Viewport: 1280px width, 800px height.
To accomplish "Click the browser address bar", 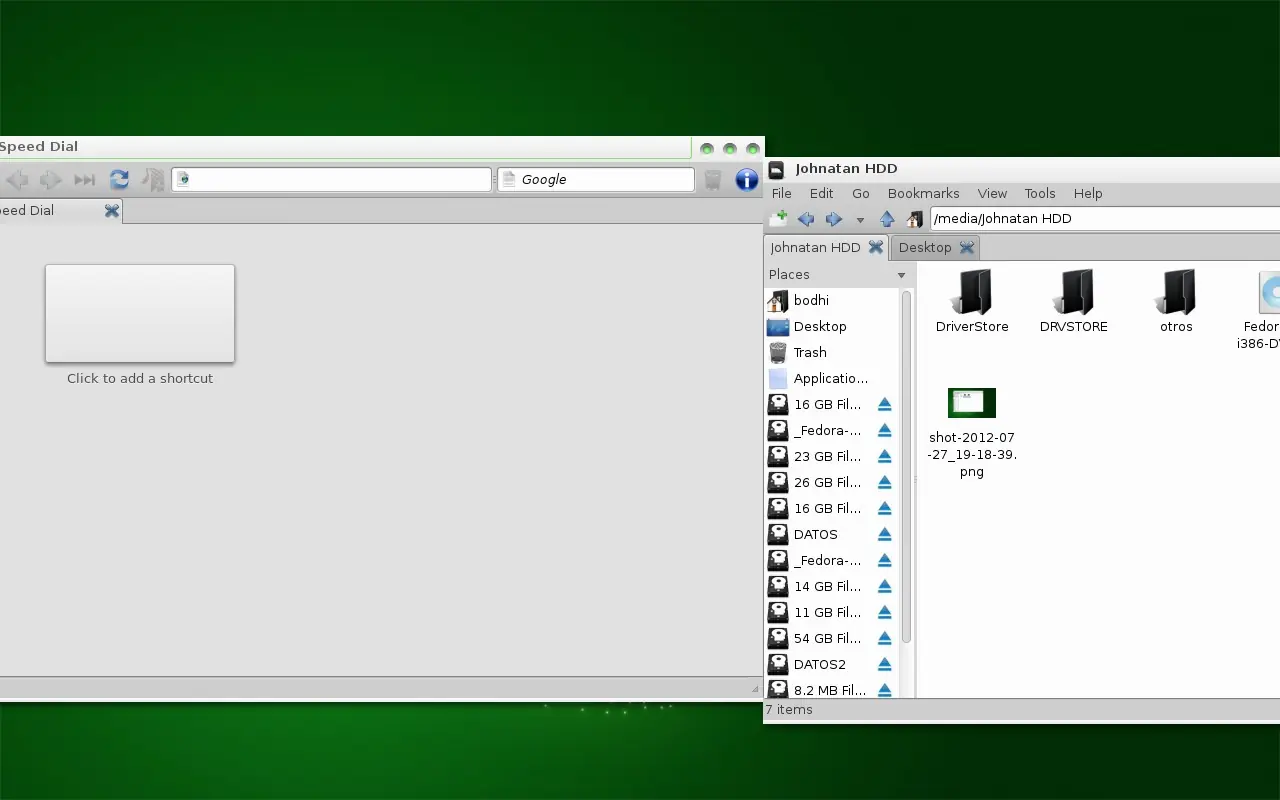I will pyautogui.click(x=332, y=180).
